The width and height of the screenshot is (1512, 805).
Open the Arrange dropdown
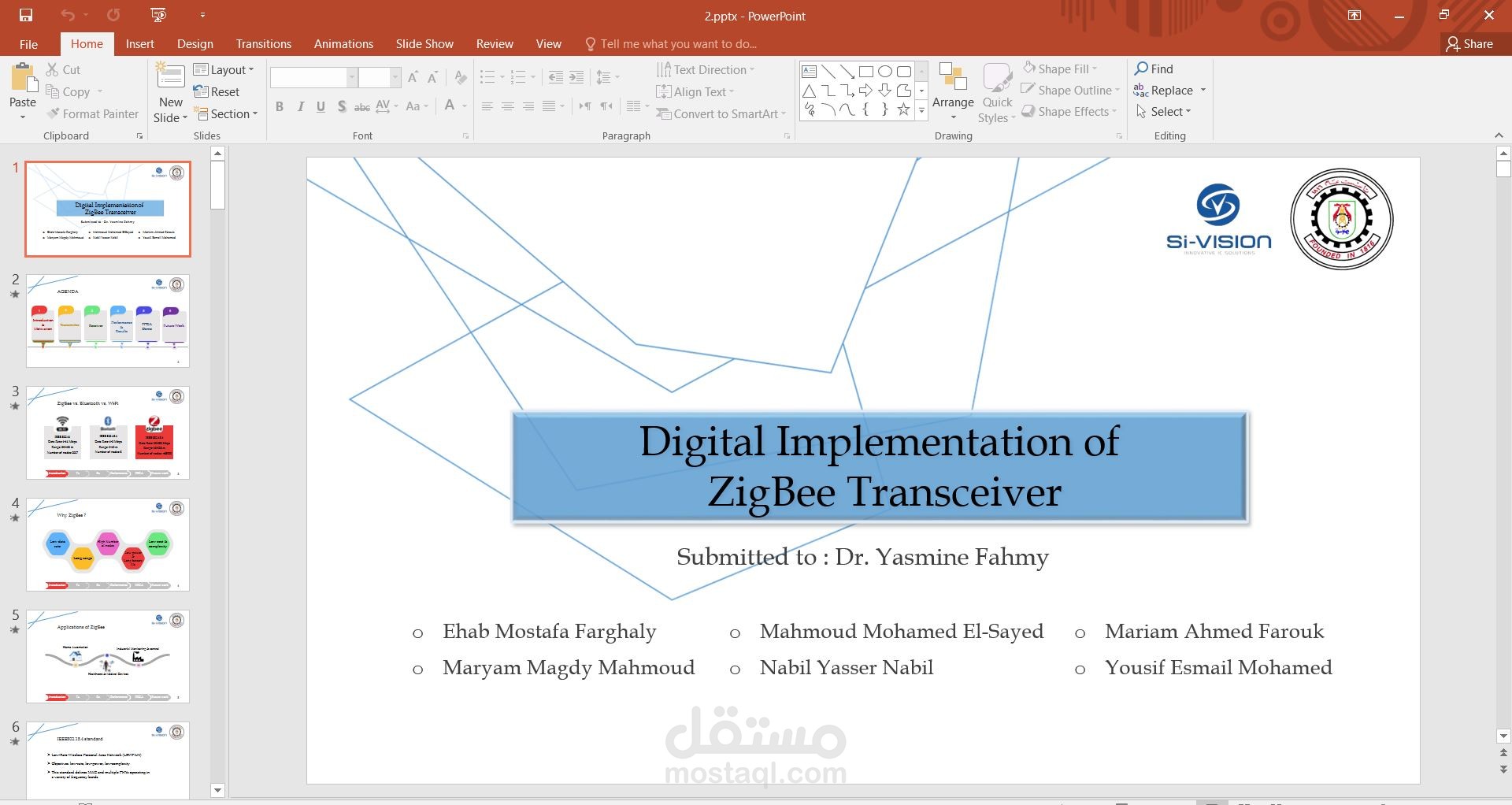click(953, 92)
